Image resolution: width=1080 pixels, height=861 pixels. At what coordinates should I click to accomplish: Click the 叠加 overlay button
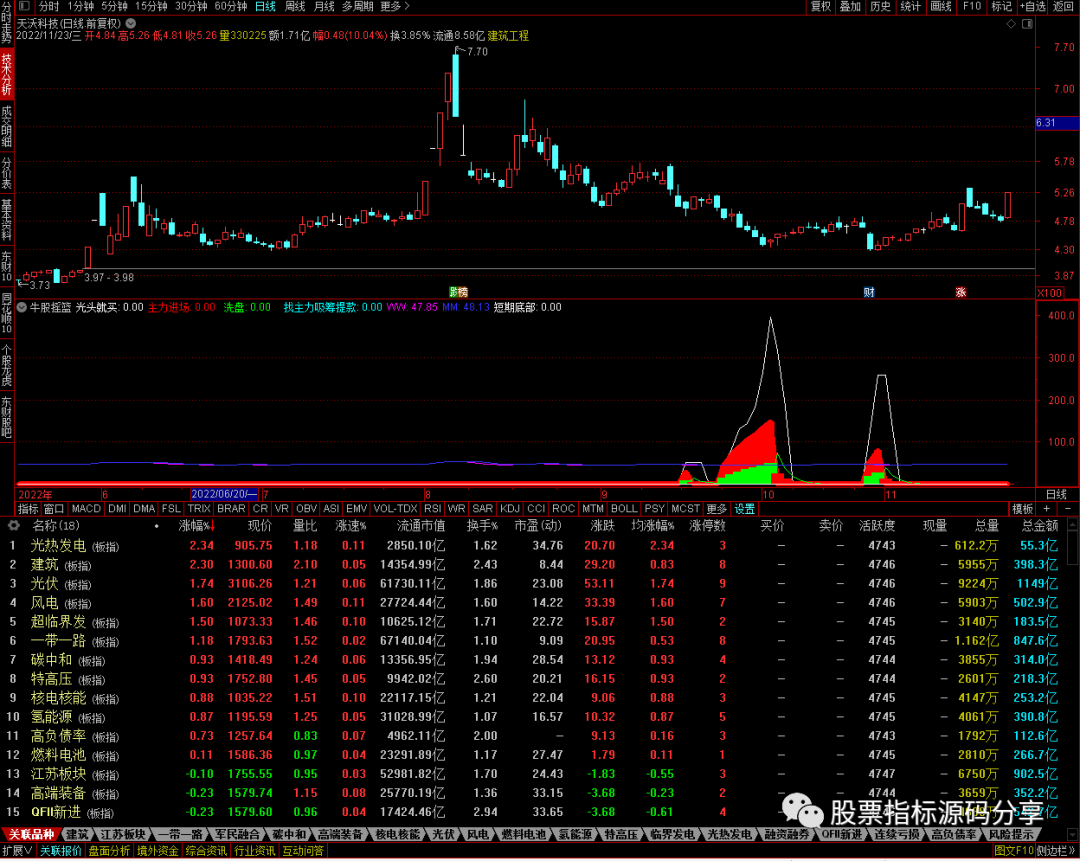850,6
